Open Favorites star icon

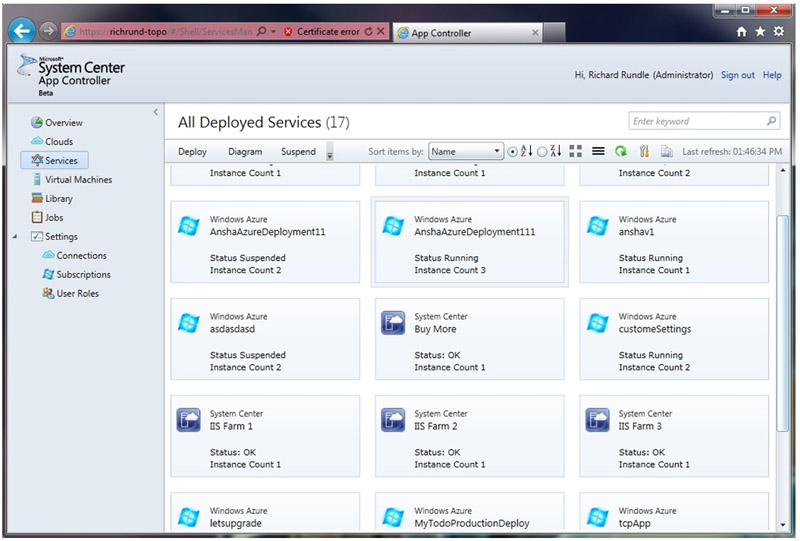click(x=760, y=32)
